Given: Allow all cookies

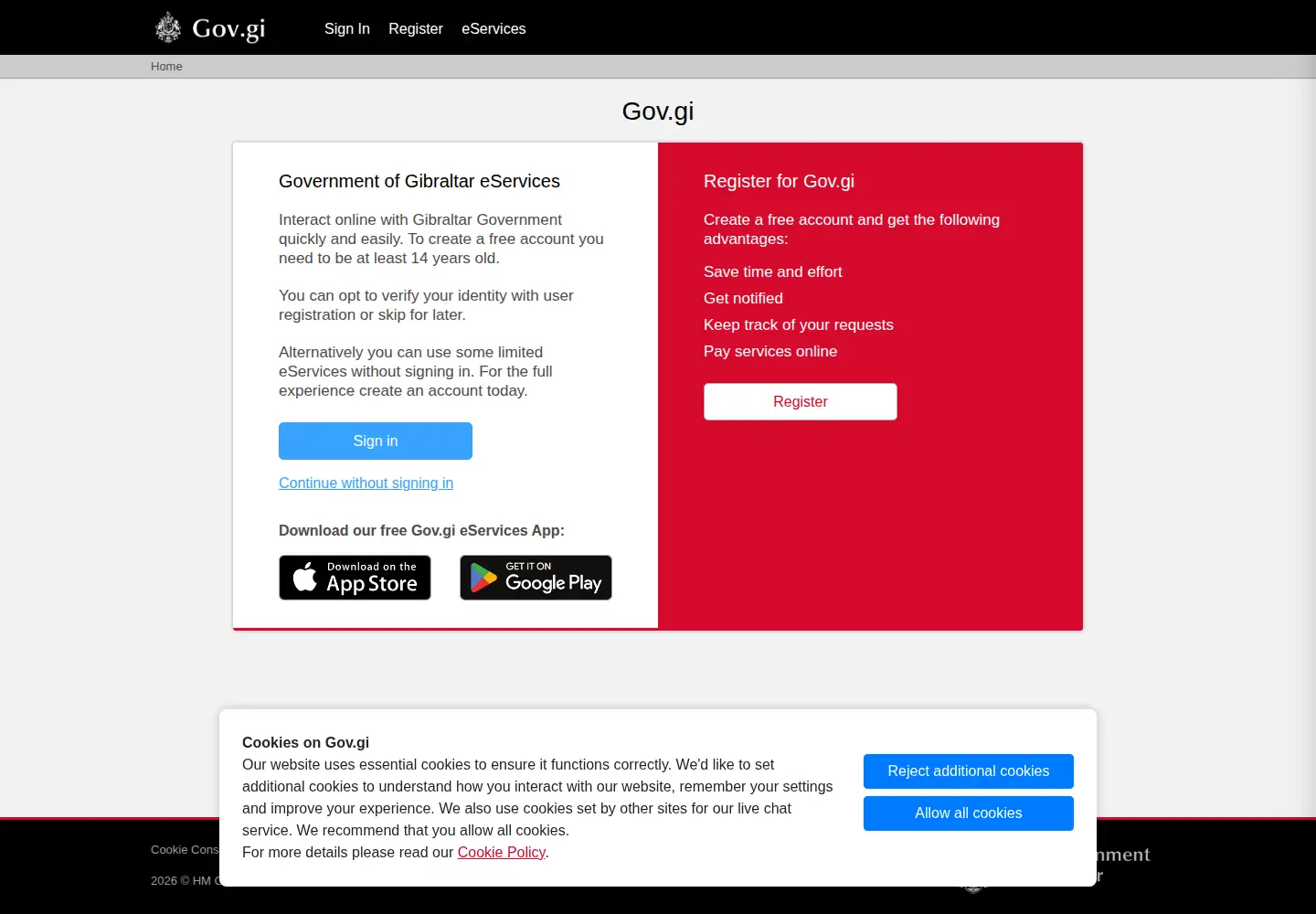Looking at the screenshot, I should pos(969,813).
